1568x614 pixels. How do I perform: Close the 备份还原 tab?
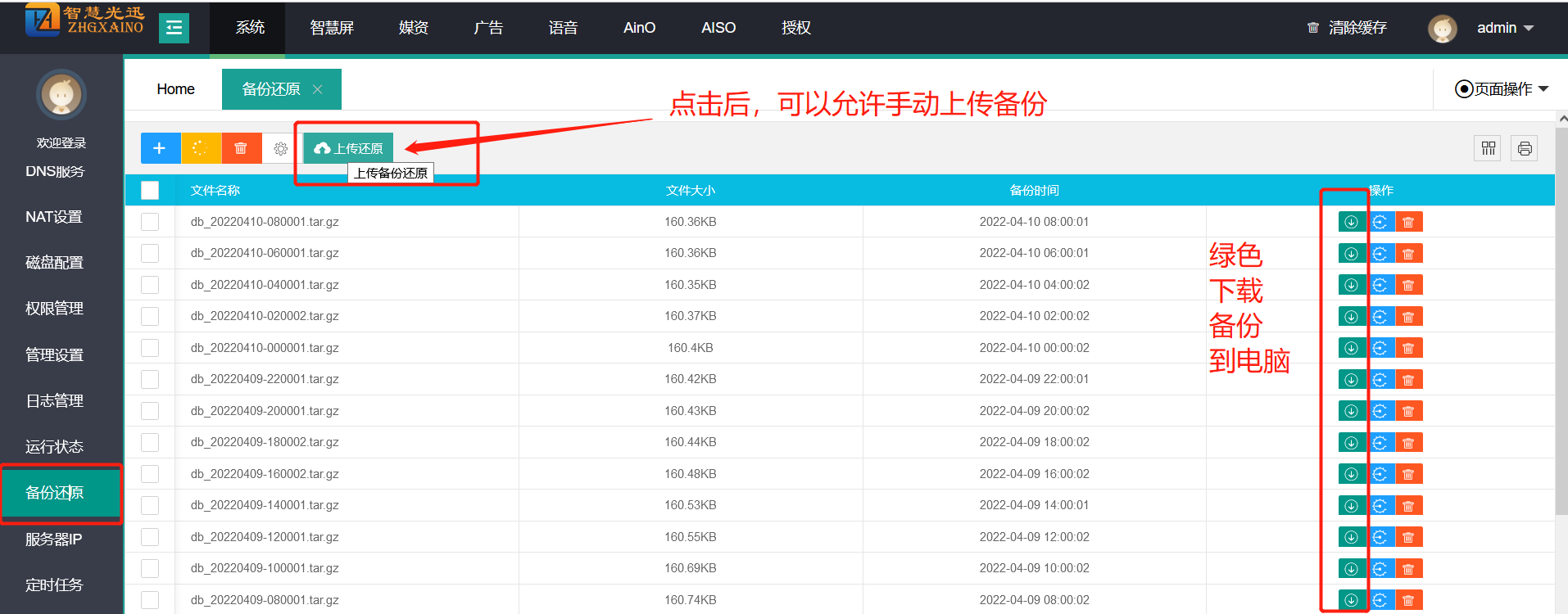318,89
